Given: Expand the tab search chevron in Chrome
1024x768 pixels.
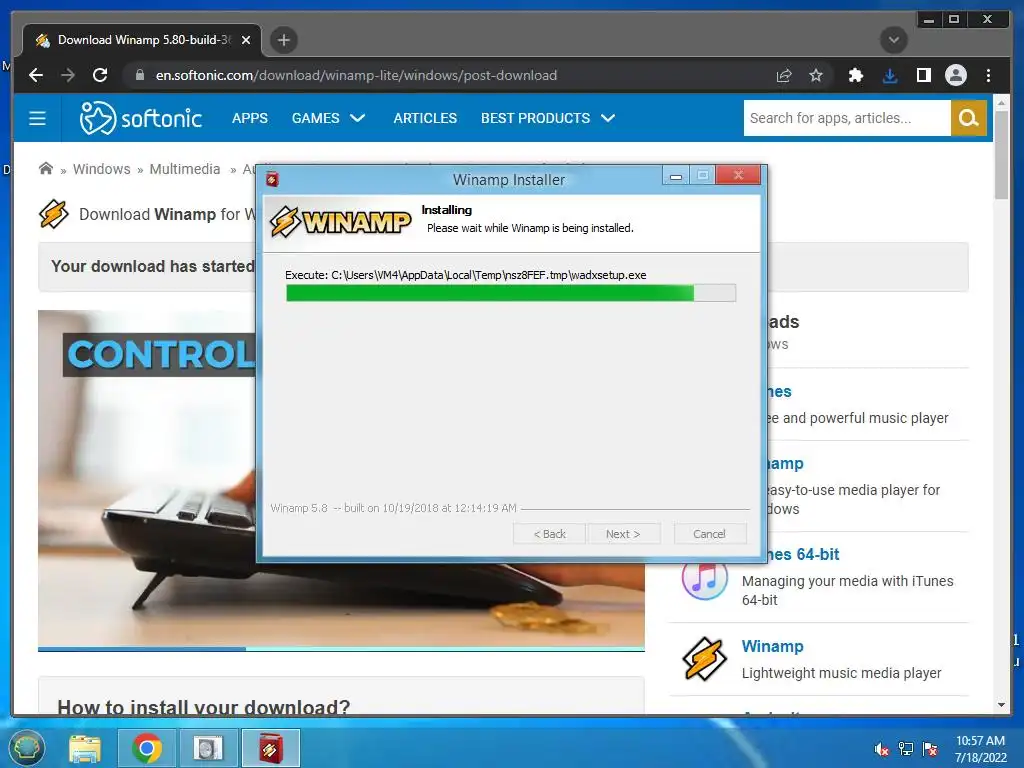Looking at the screenshot, I should point(893,40).
